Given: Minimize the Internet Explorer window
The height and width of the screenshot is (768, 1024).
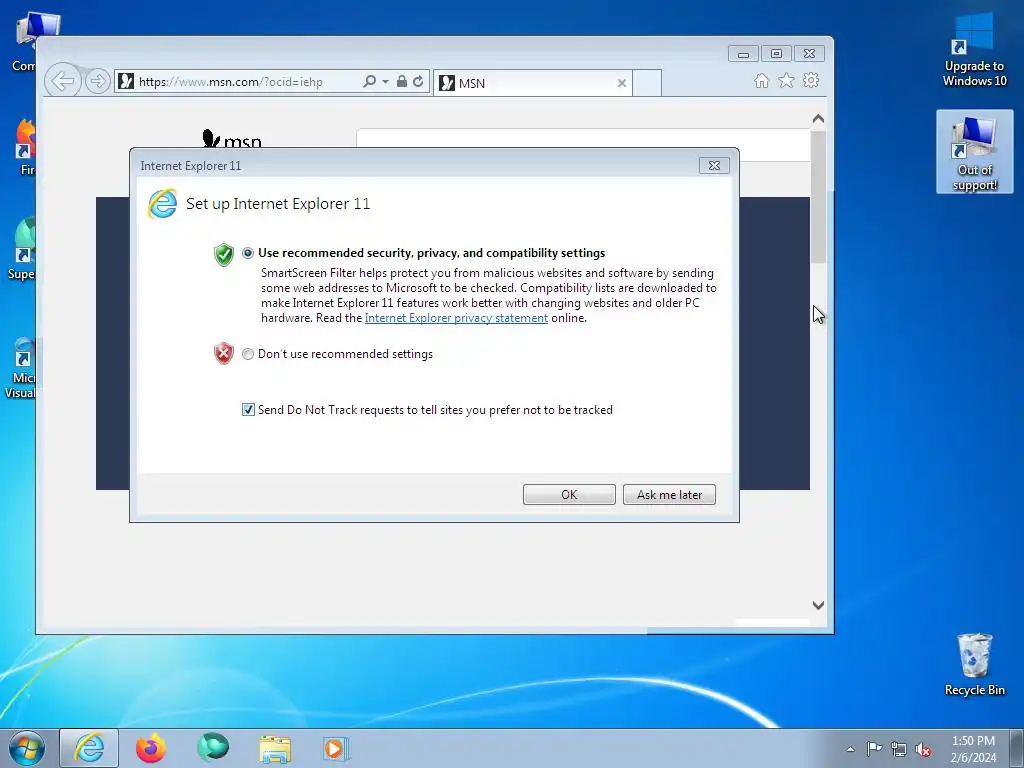Looking at the screenshot, I should click(743, 54).
